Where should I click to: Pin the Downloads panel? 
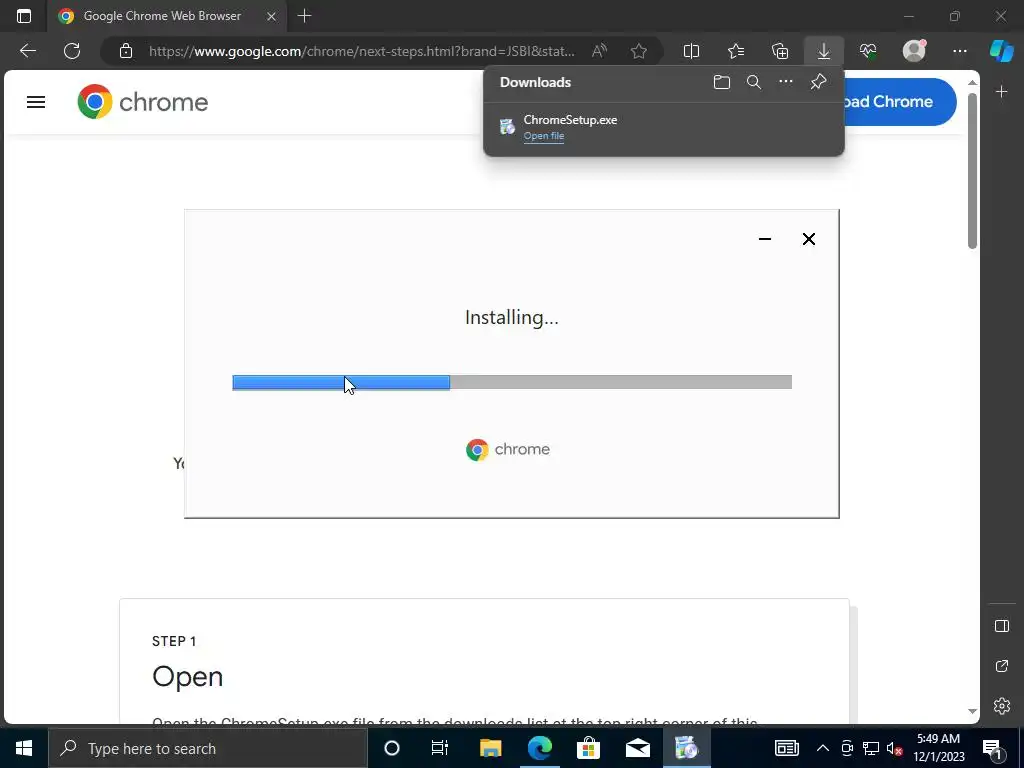tap(818, 82)
